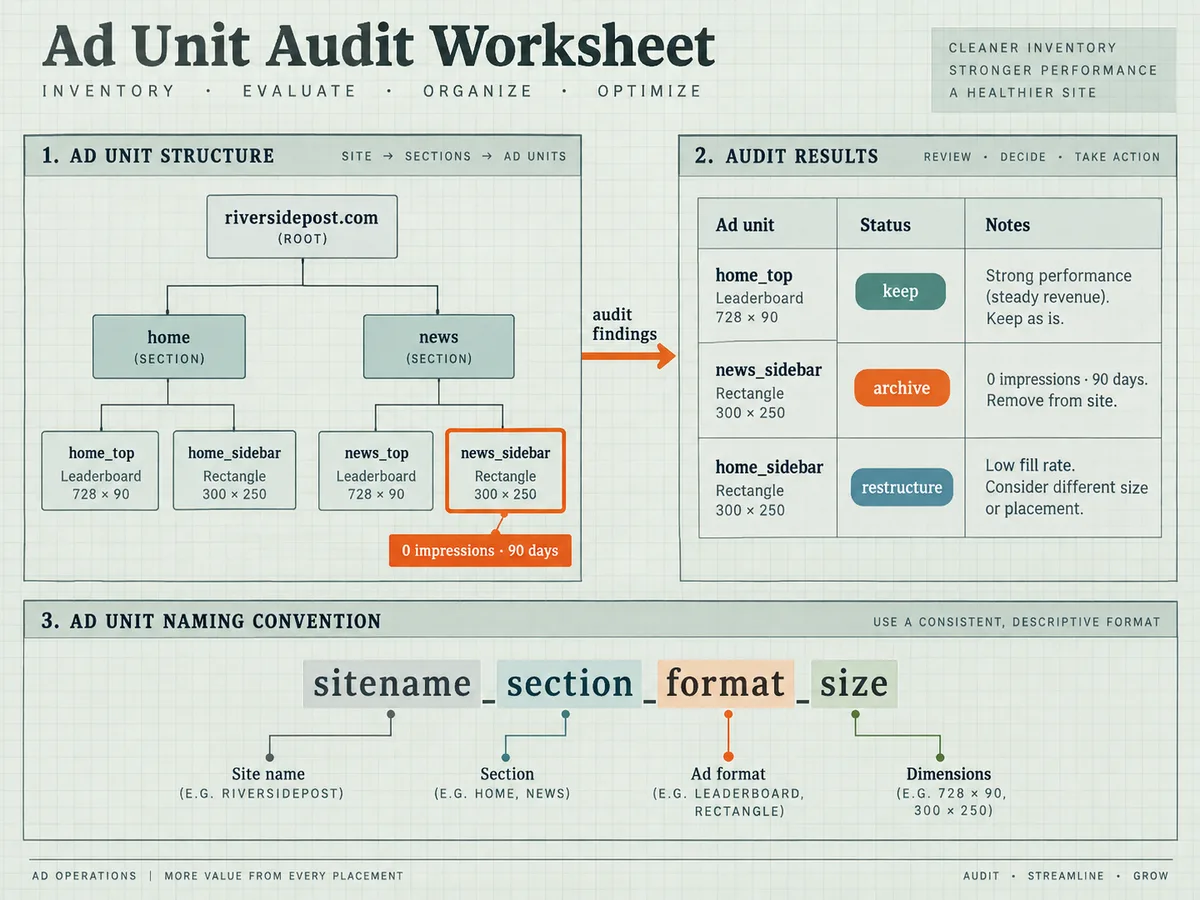The height and width of the screenshot is (900, 1200).
Task: Click the home_top table cell
Action: point(767,295)
